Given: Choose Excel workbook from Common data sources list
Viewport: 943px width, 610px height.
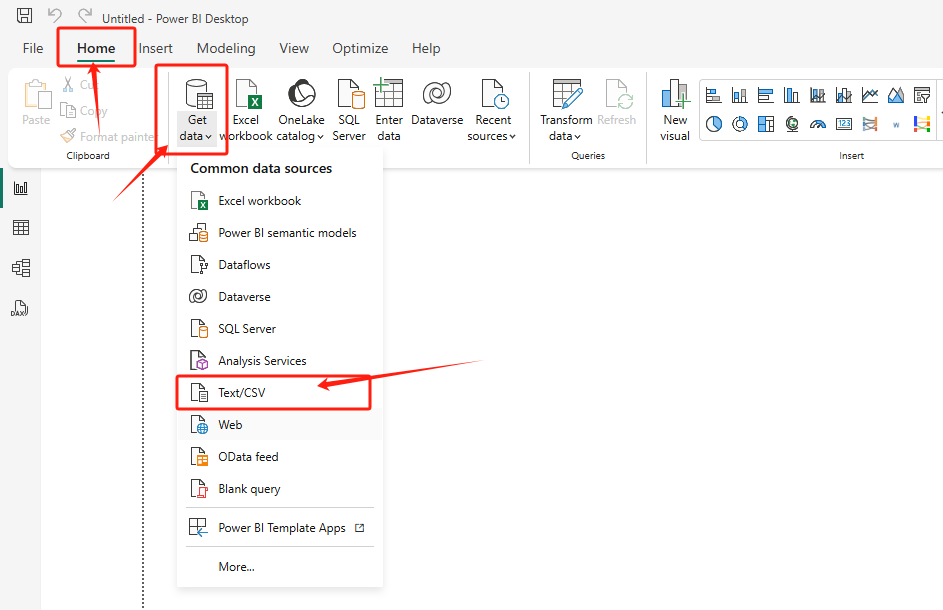Looking at the screenshot, I should tap(280, 201).
